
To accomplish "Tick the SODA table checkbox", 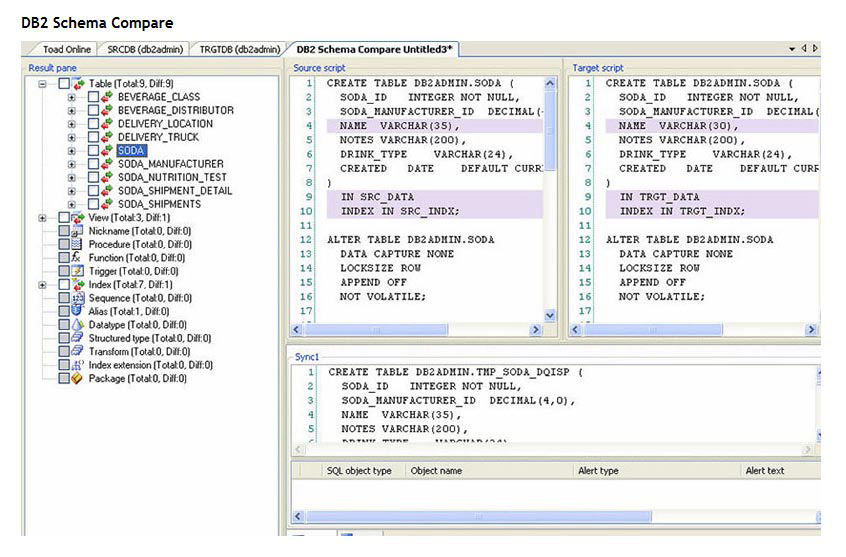I will (x=93, y=151).
